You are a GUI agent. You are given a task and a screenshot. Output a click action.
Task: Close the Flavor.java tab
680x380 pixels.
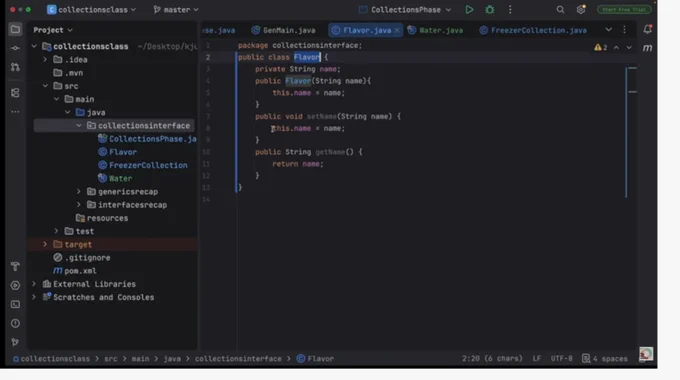397,30
